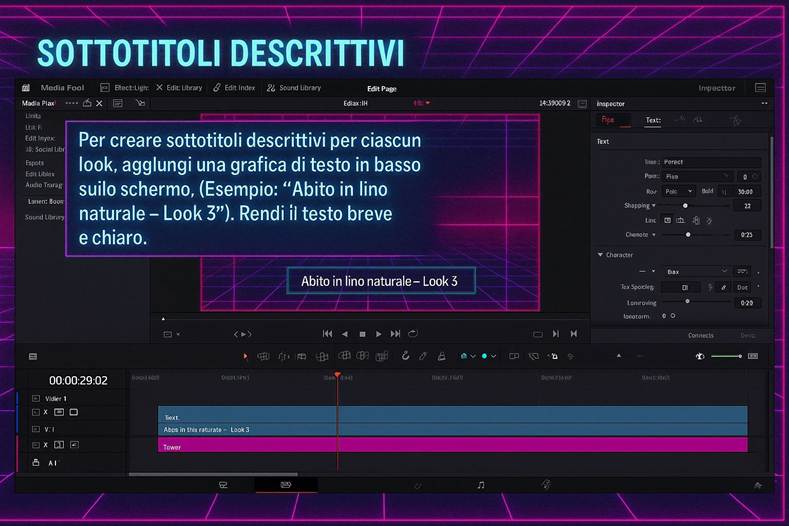This screenshot has width=789, height=526.
Task: Toggle the lock icon in the timeline toolbar
Action: (441, 356)
